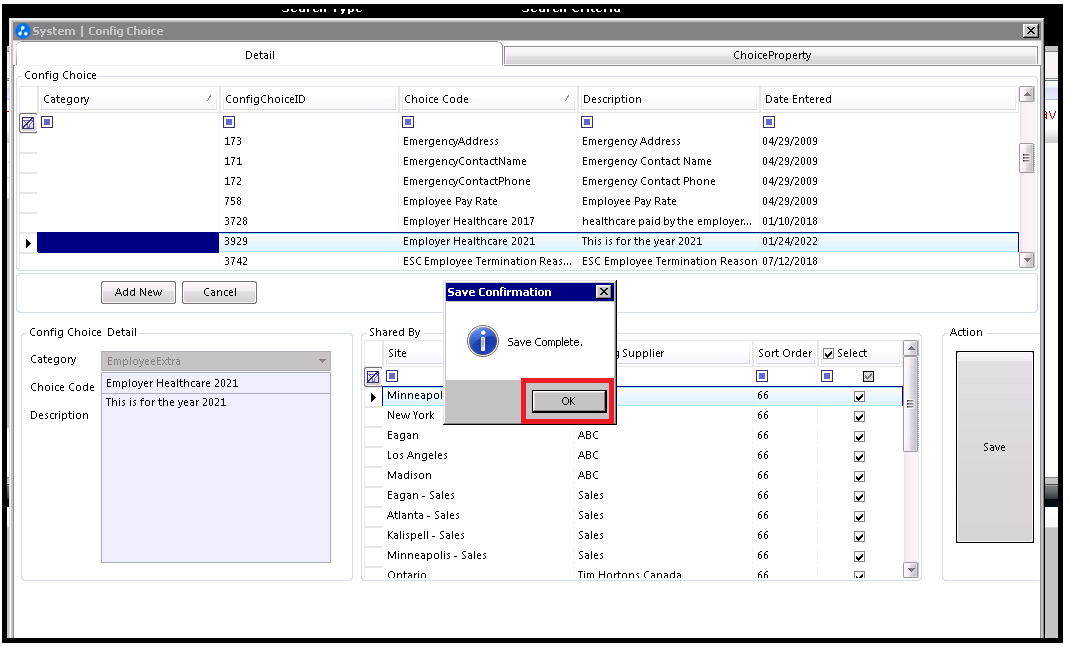Click Config Choice grid scroll-up arrow
The height and width of the screenshot is (647, 1072).
(x=1026, y=94)
